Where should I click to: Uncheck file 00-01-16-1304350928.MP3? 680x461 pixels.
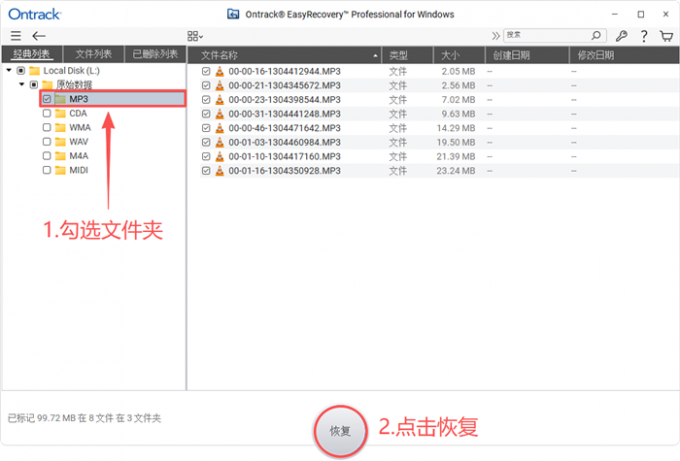pyautogui.click(x=206, y=171)
